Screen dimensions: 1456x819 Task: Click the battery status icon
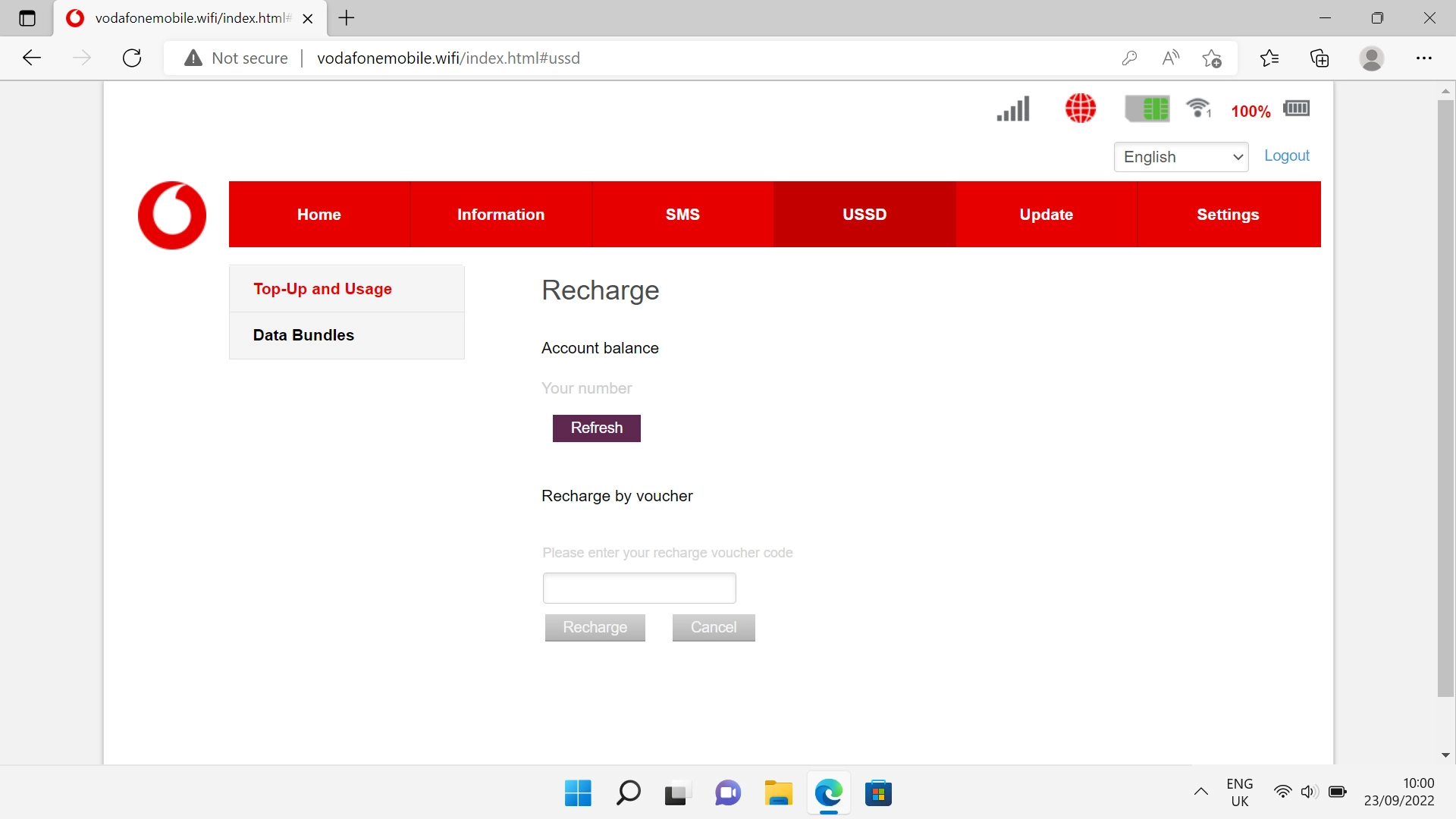pos(1296,108)
